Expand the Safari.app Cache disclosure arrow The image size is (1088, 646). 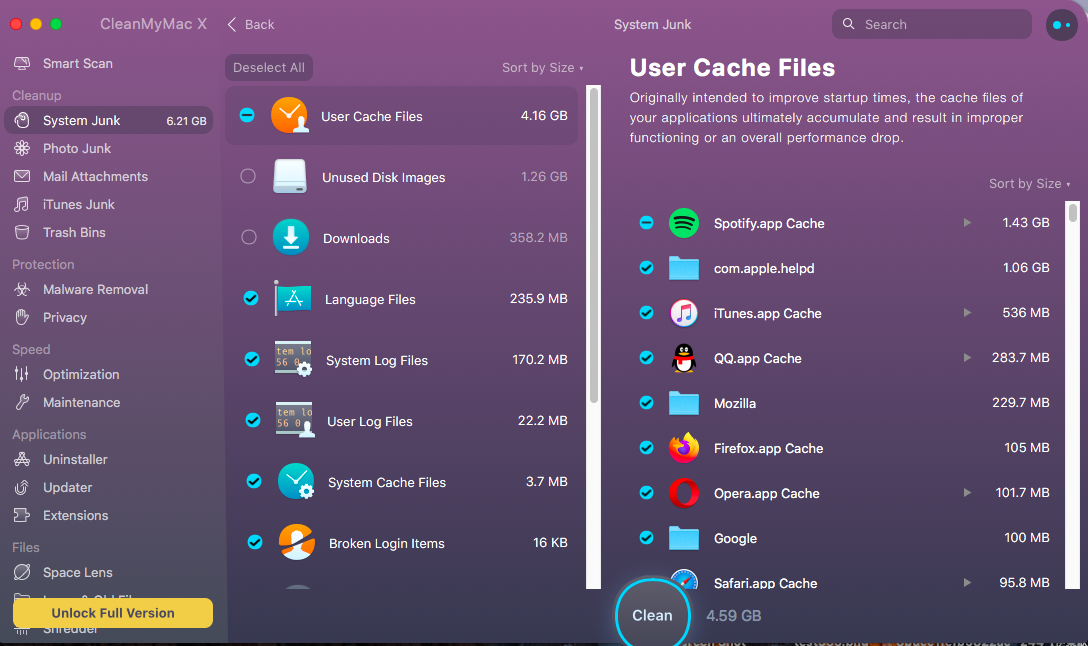coord(967,583)
